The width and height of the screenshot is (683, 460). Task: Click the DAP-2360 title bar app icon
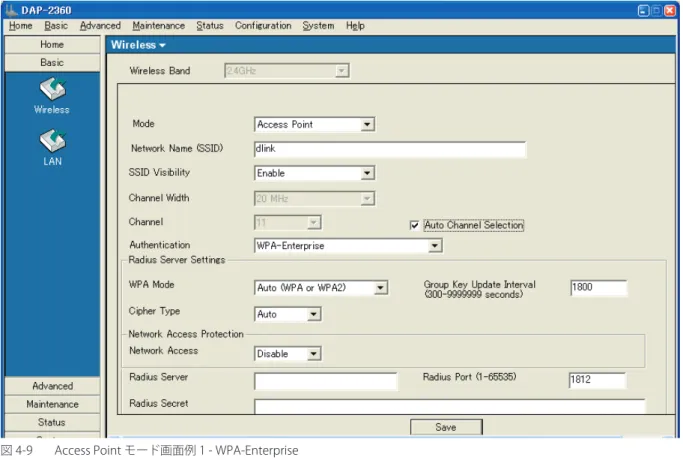11,10
